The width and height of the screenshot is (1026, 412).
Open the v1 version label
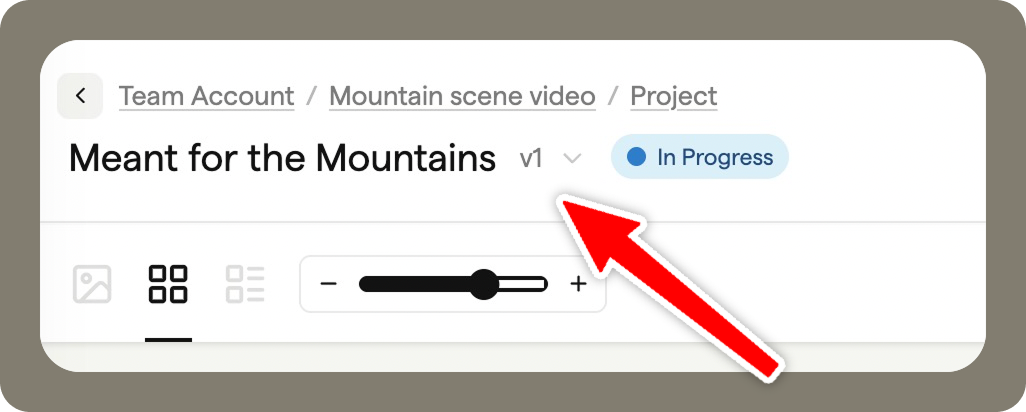(532, 158)
